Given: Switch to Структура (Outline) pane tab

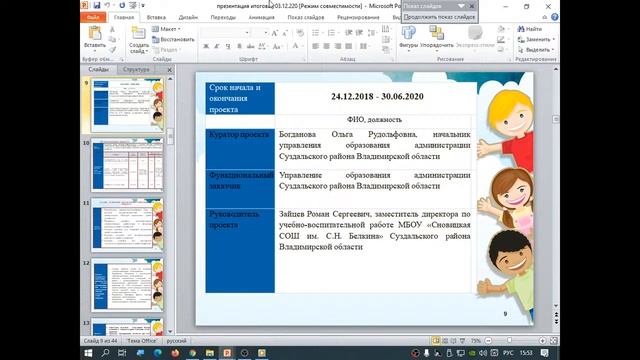Looking at the screenshot, I should pyautogui.click(x=136, y=69).
